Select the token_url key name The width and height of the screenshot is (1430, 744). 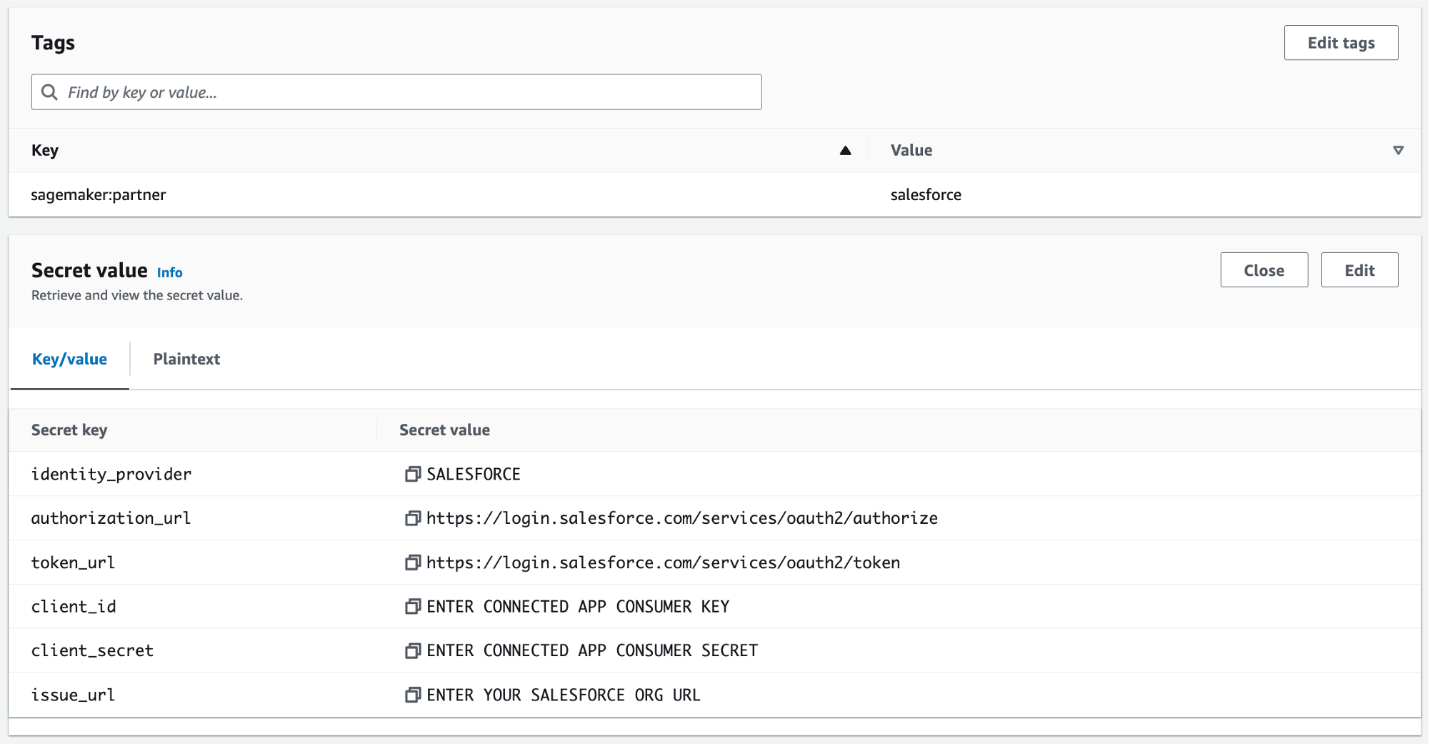(73, 562)
